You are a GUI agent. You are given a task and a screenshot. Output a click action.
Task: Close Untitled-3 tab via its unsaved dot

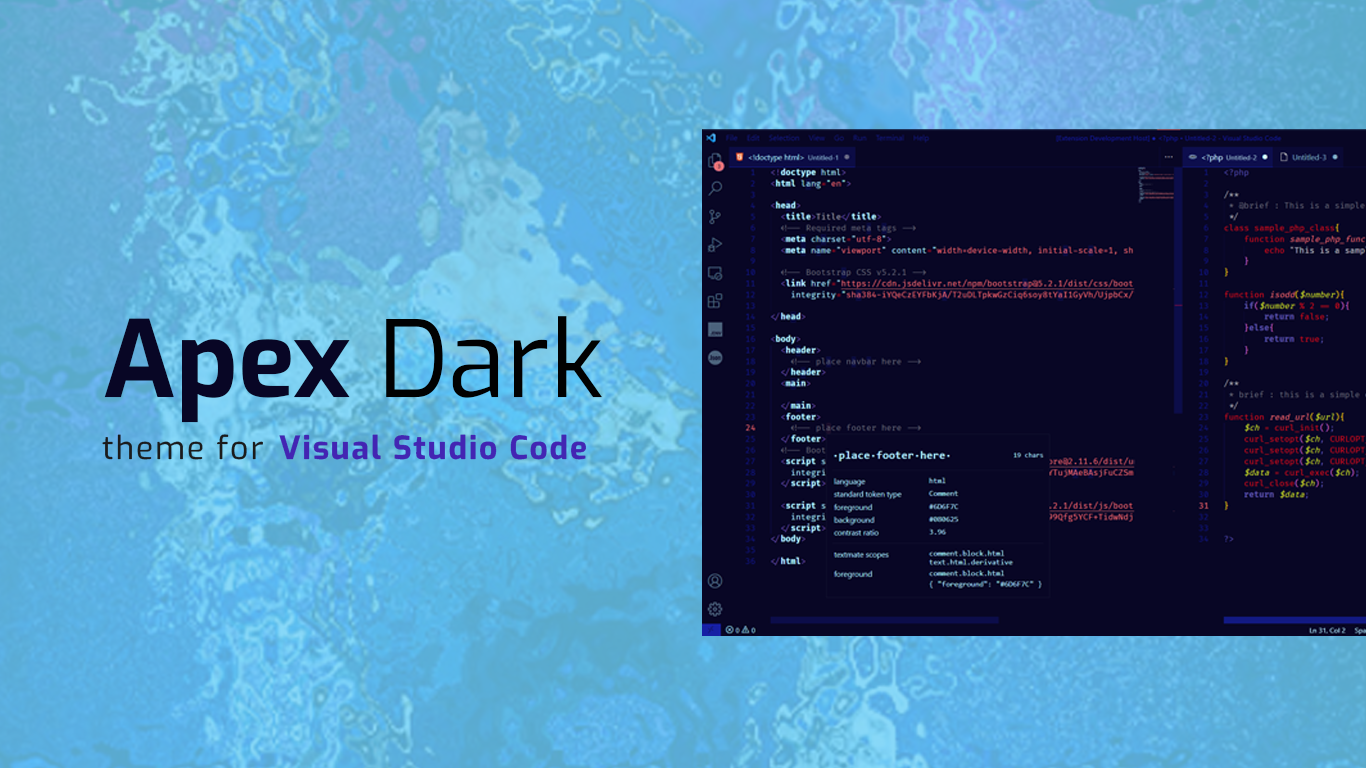[x=1335, y=157]
